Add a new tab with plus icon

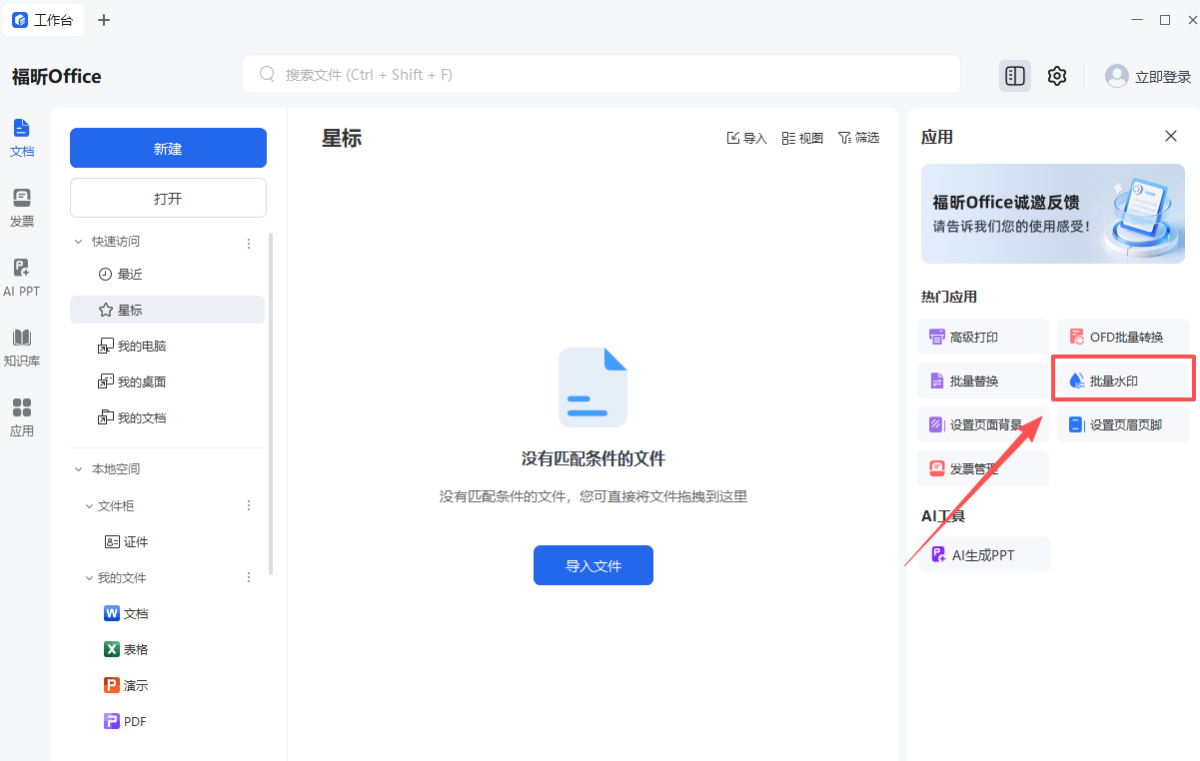click(104, 20)
